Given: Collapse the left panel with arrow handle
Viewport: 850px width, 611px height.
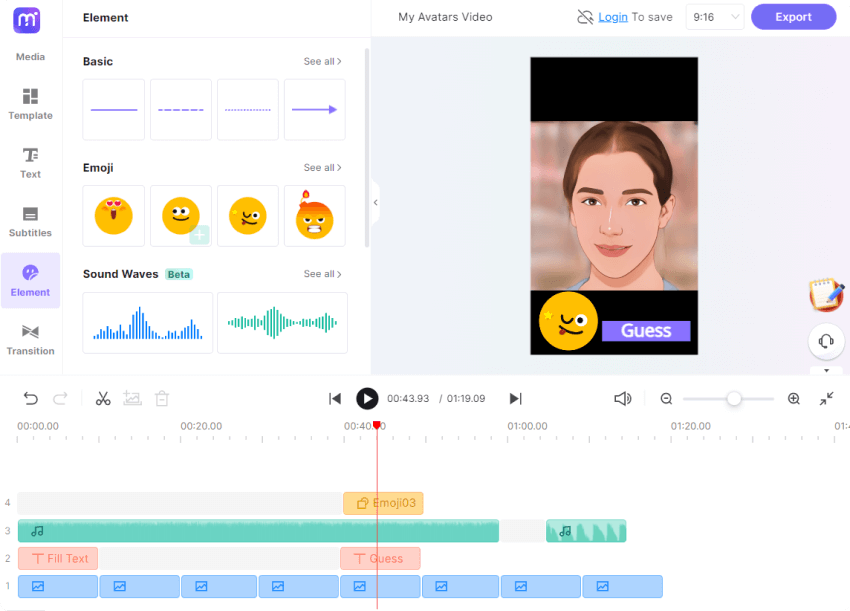Looking at the screenshot, I should click(375, 203).
